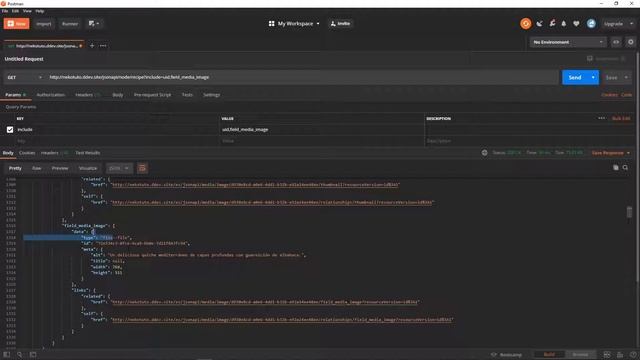Add a new request tab with plus icon
The height and width of the screenshot is (360, 640).
pos(92,46)
